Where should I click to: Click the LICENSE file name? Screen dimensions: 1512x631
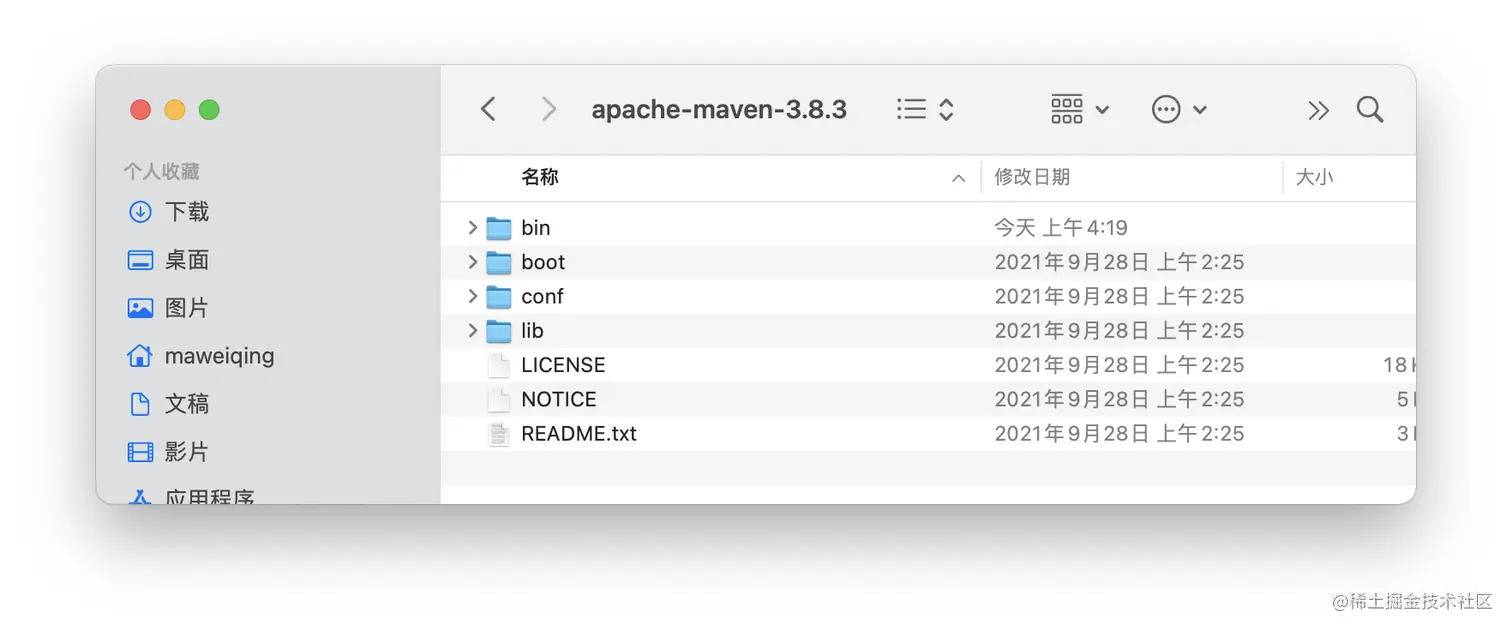(563, 365)
